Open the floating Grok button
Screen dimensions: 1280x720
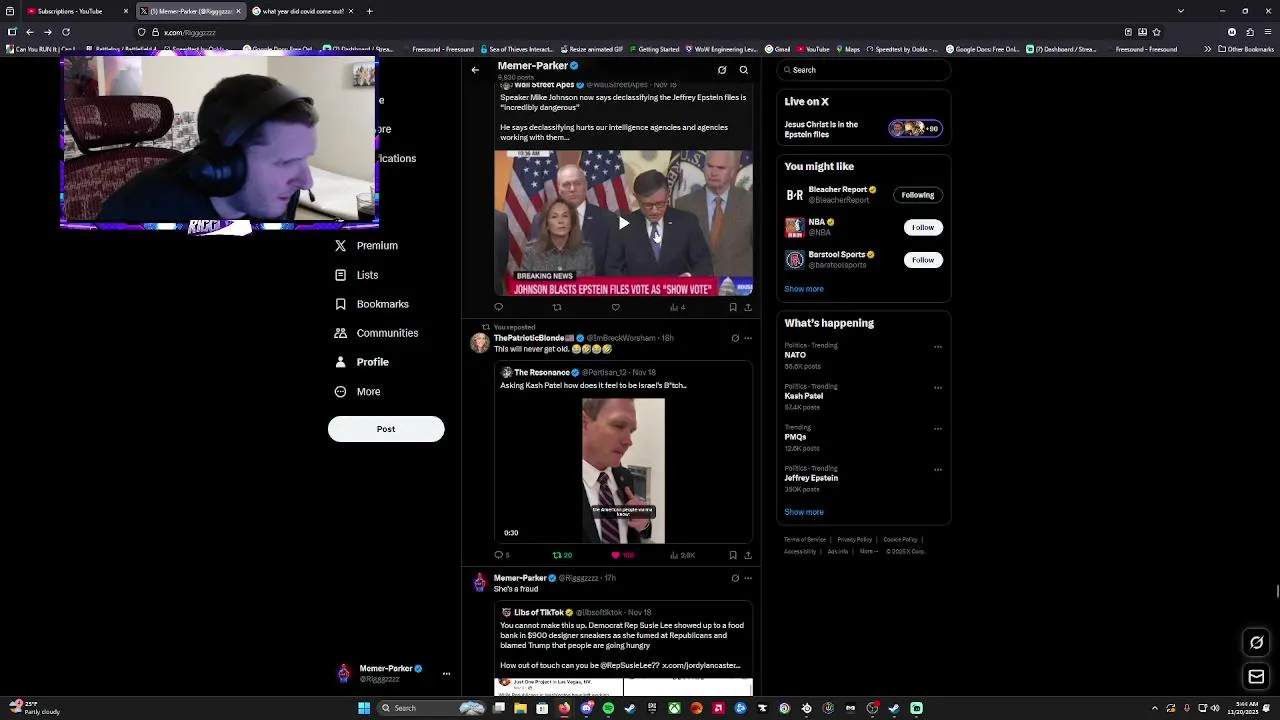point(1257,643)
